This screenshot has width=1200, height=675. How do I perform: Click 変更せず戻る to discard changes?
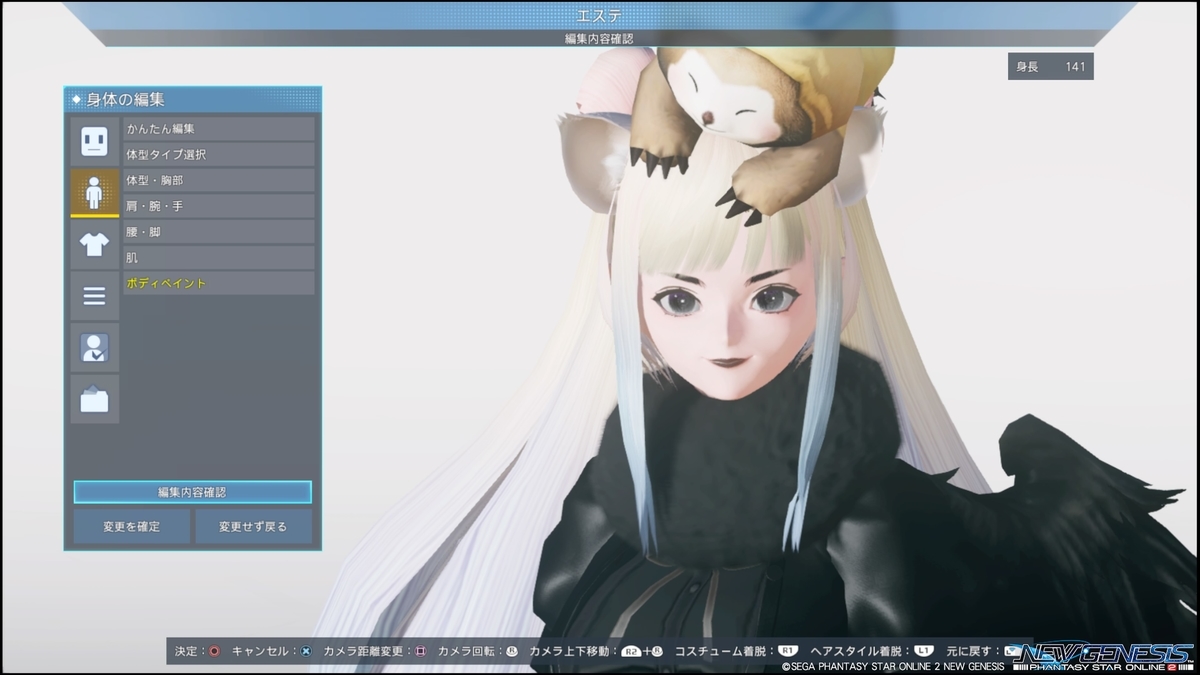click(253, 526)
